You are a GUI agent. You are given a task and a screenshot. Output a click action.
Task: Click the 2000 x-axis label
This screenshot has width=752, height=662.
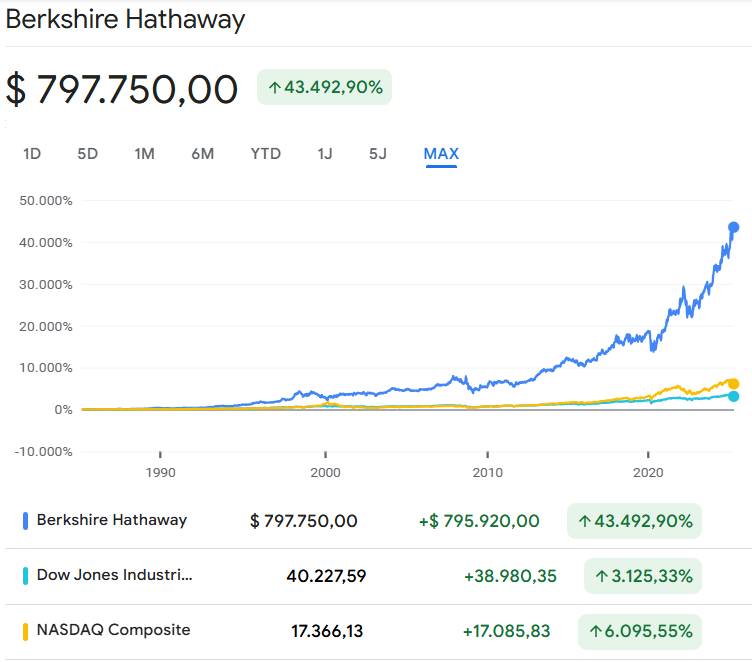click(x=325, y=473)
